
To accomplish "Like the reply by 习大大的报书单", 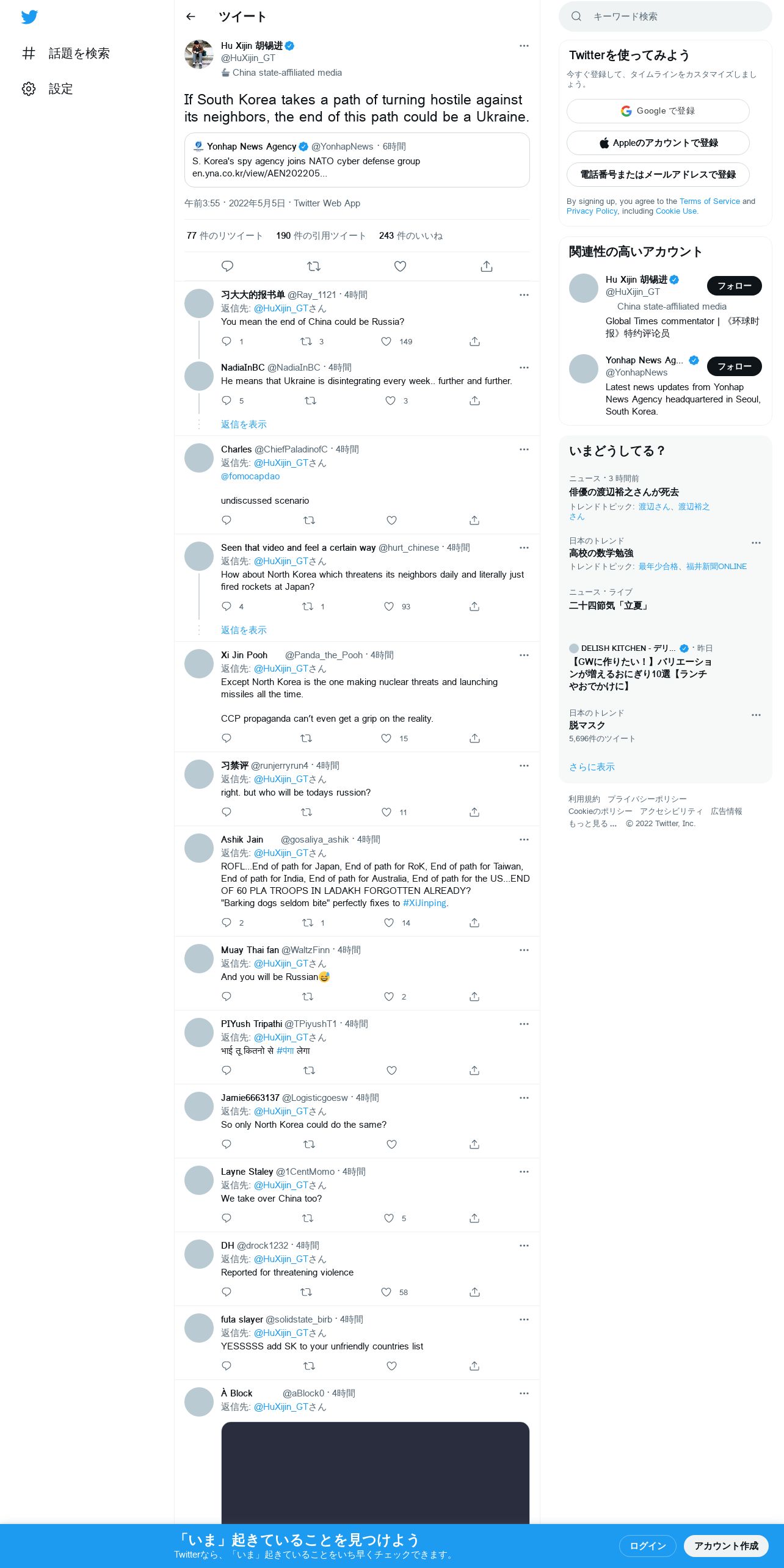I will click(387, 341).
